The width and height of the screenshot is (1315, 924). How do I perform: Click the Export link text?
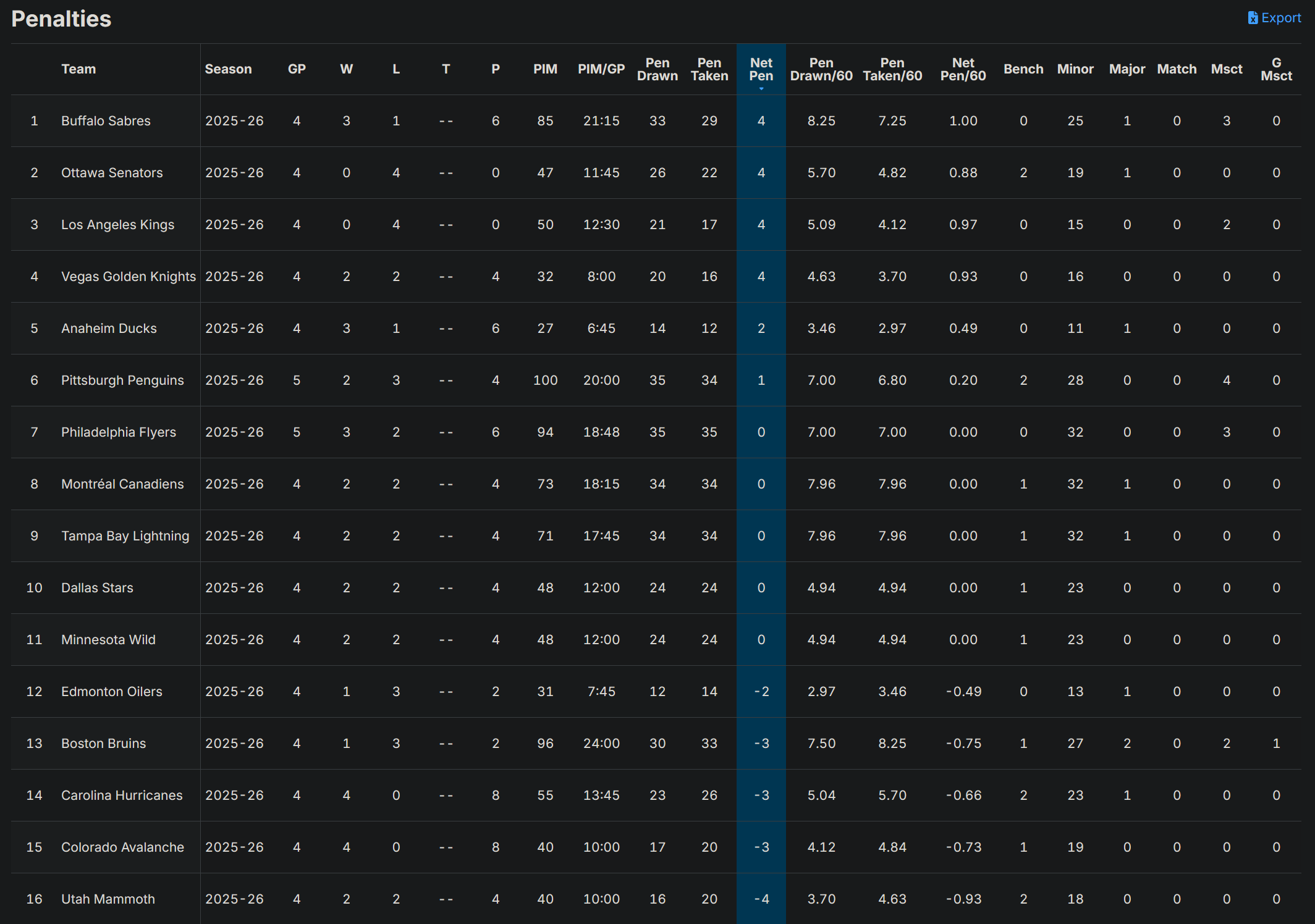point(1281,18)
